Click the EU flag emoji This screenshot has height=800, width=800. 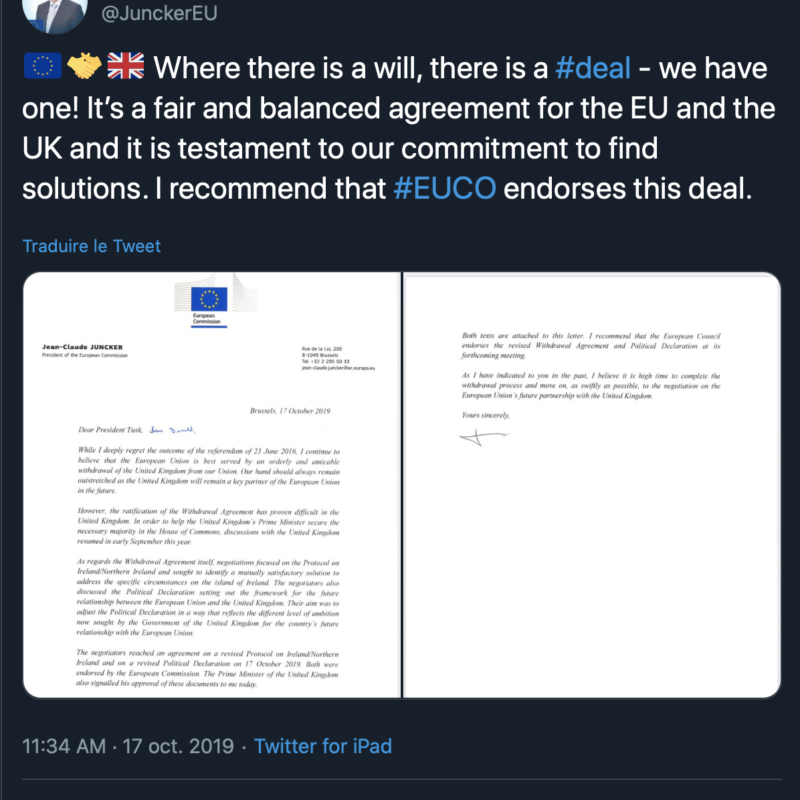point(42,69)
